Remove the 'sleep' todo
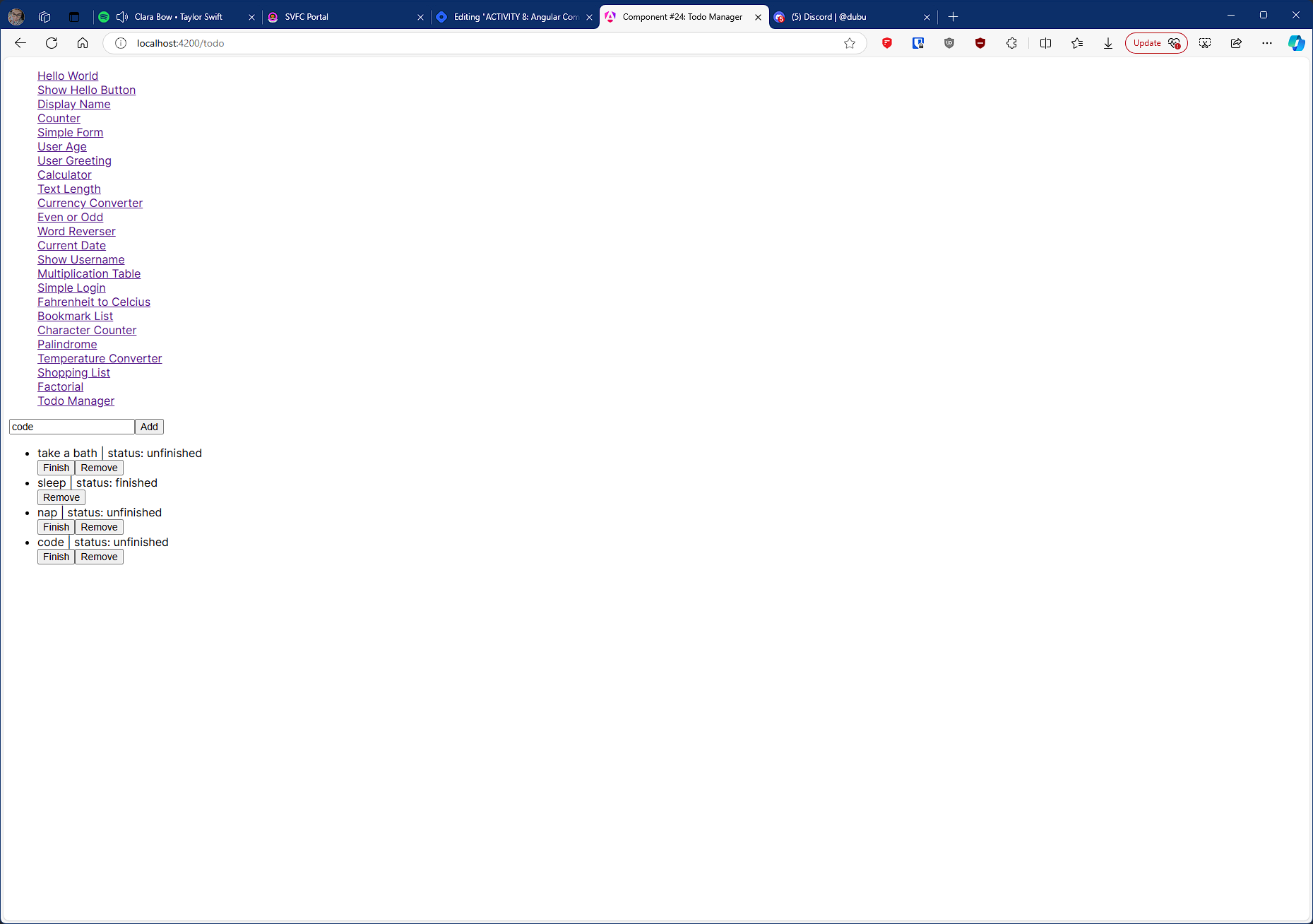Screen dimensions: 1313x924 61,497
